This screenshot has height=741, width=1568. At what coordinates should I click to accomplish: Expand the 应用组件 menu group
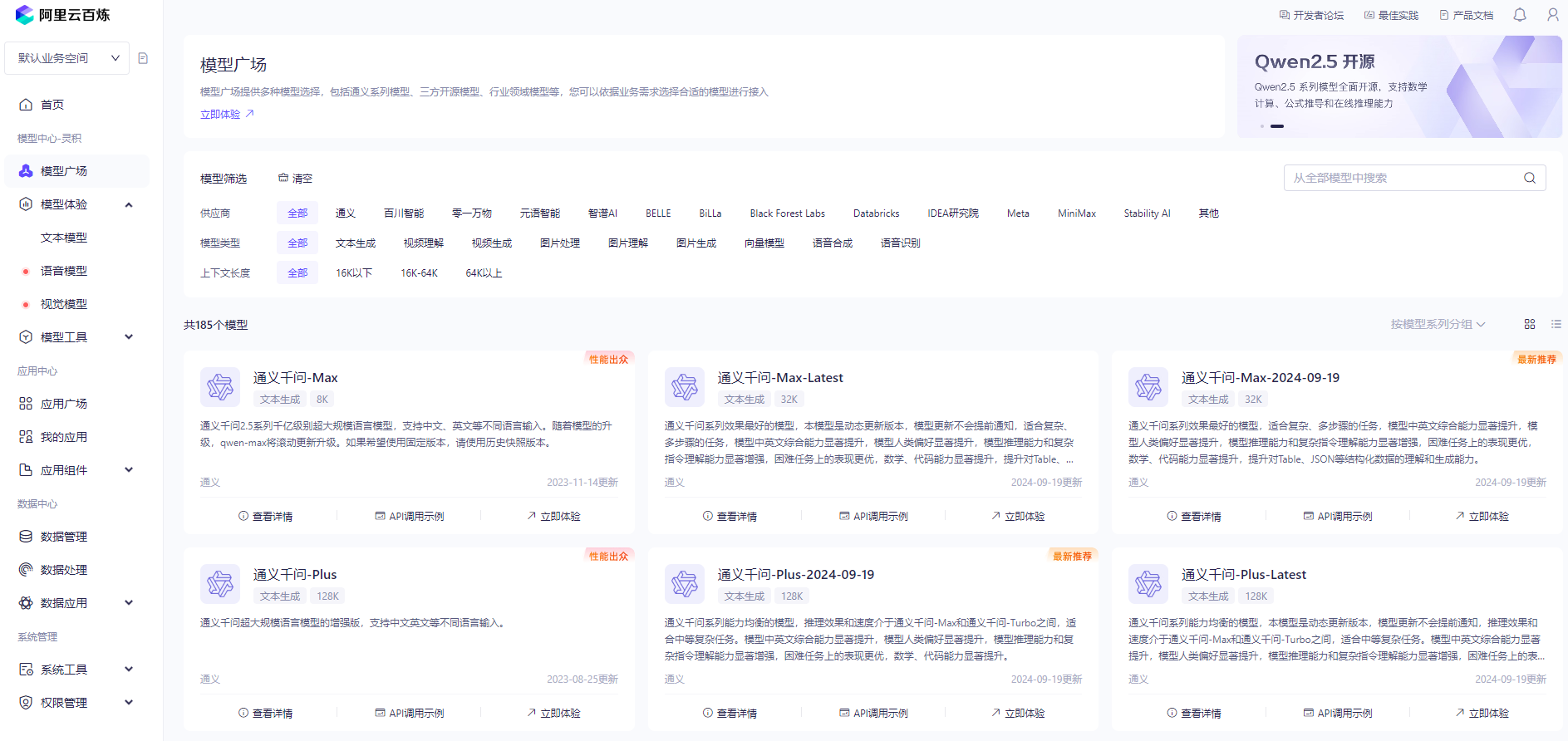[x=129, y=470]
